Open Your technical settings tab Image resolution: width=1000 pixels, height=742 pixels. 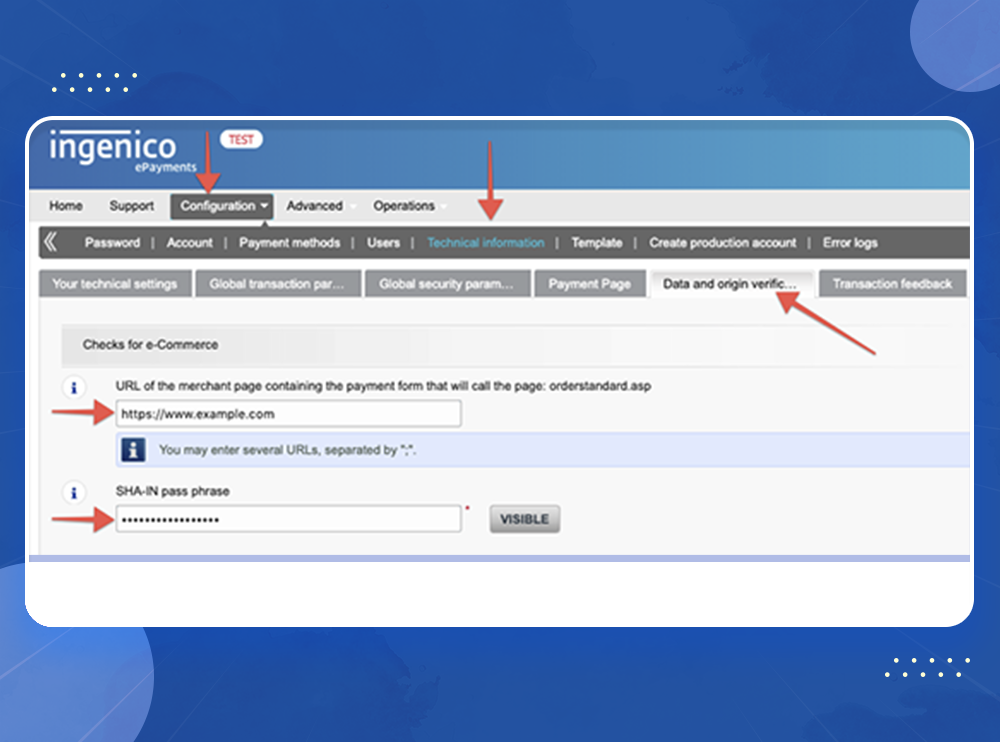coord(114,284)
